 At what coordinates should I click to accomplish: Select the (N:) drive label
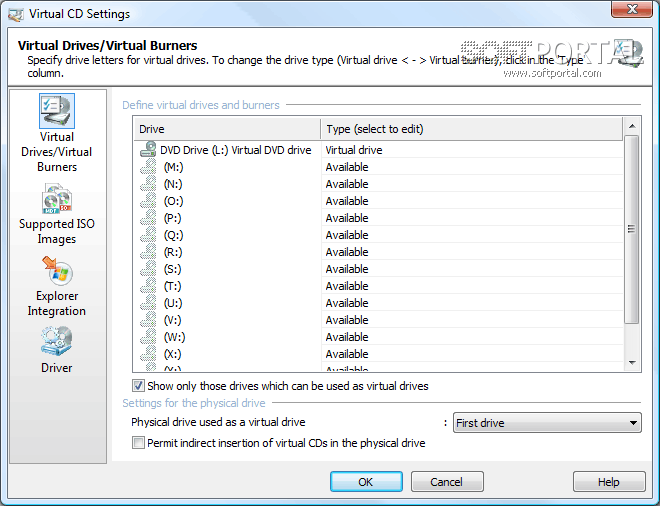(x=173, y=184)
